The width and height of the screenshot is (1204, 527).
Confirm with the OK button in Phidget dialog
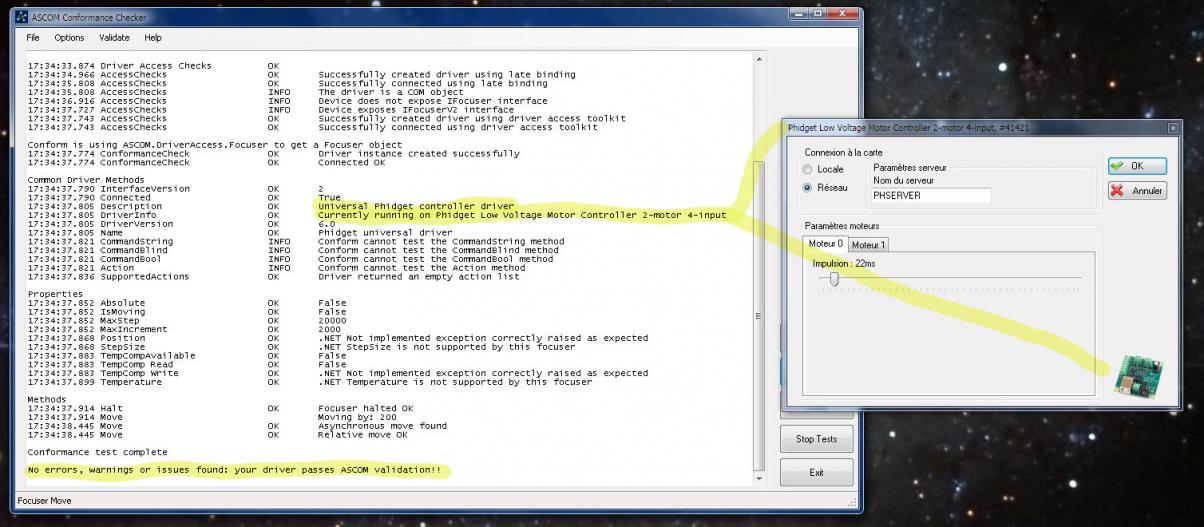point(1136,166)
